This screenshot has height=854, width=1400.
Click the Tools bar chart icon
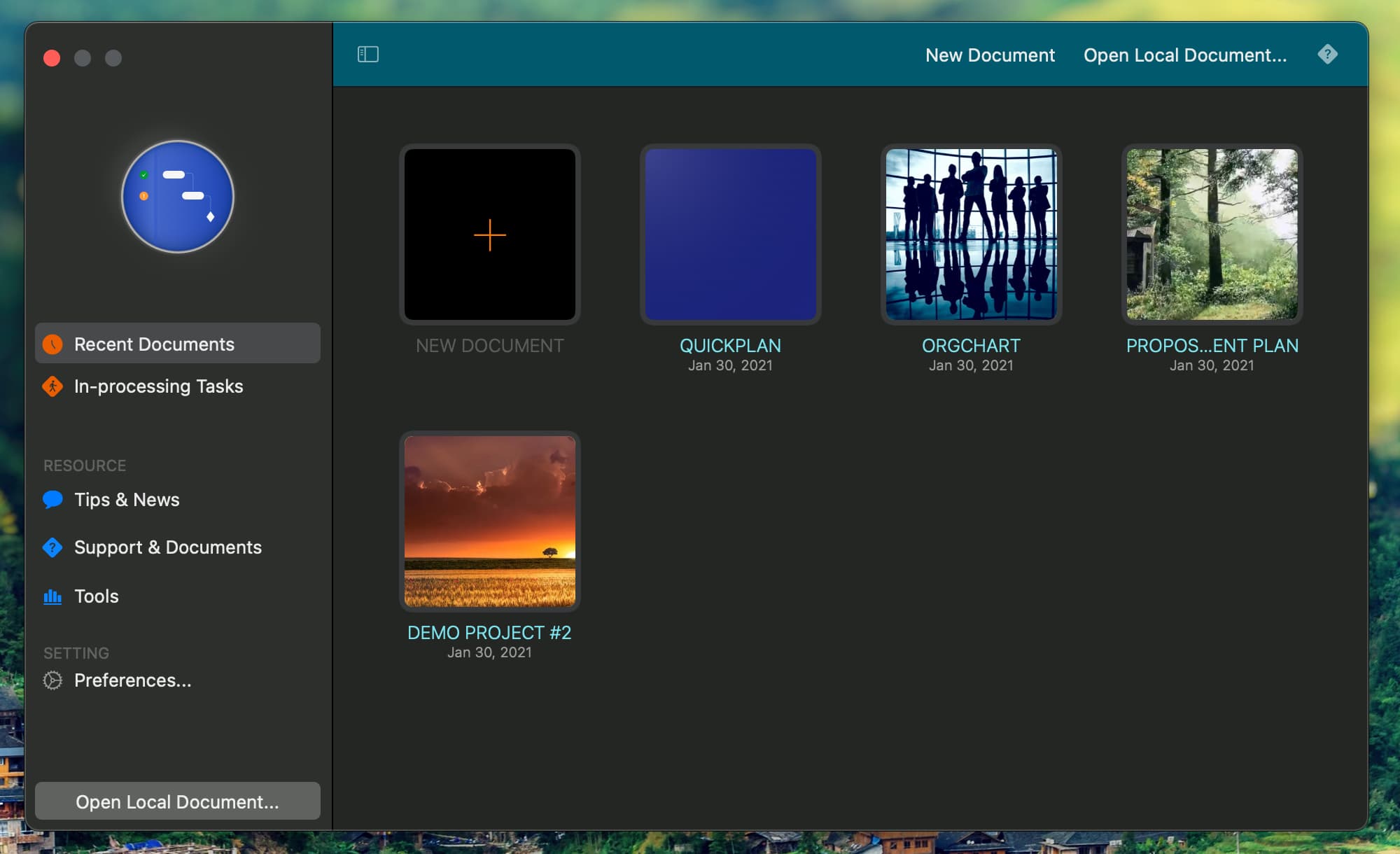[52, 596]
